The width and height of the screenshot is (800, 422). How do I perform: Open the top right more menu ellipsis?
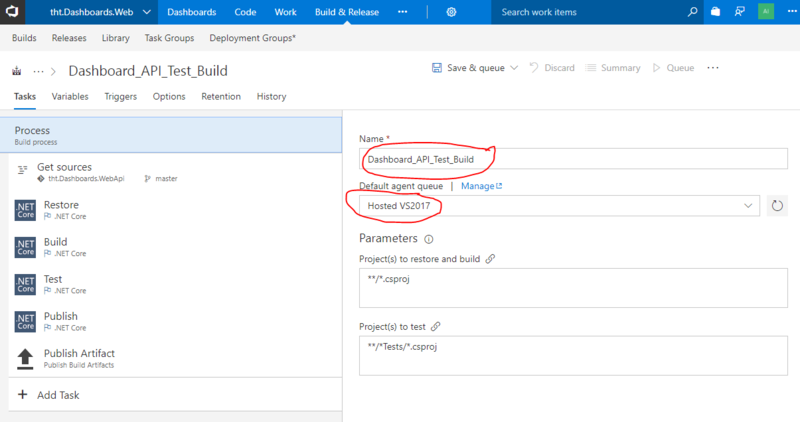[x=792, y=11]
